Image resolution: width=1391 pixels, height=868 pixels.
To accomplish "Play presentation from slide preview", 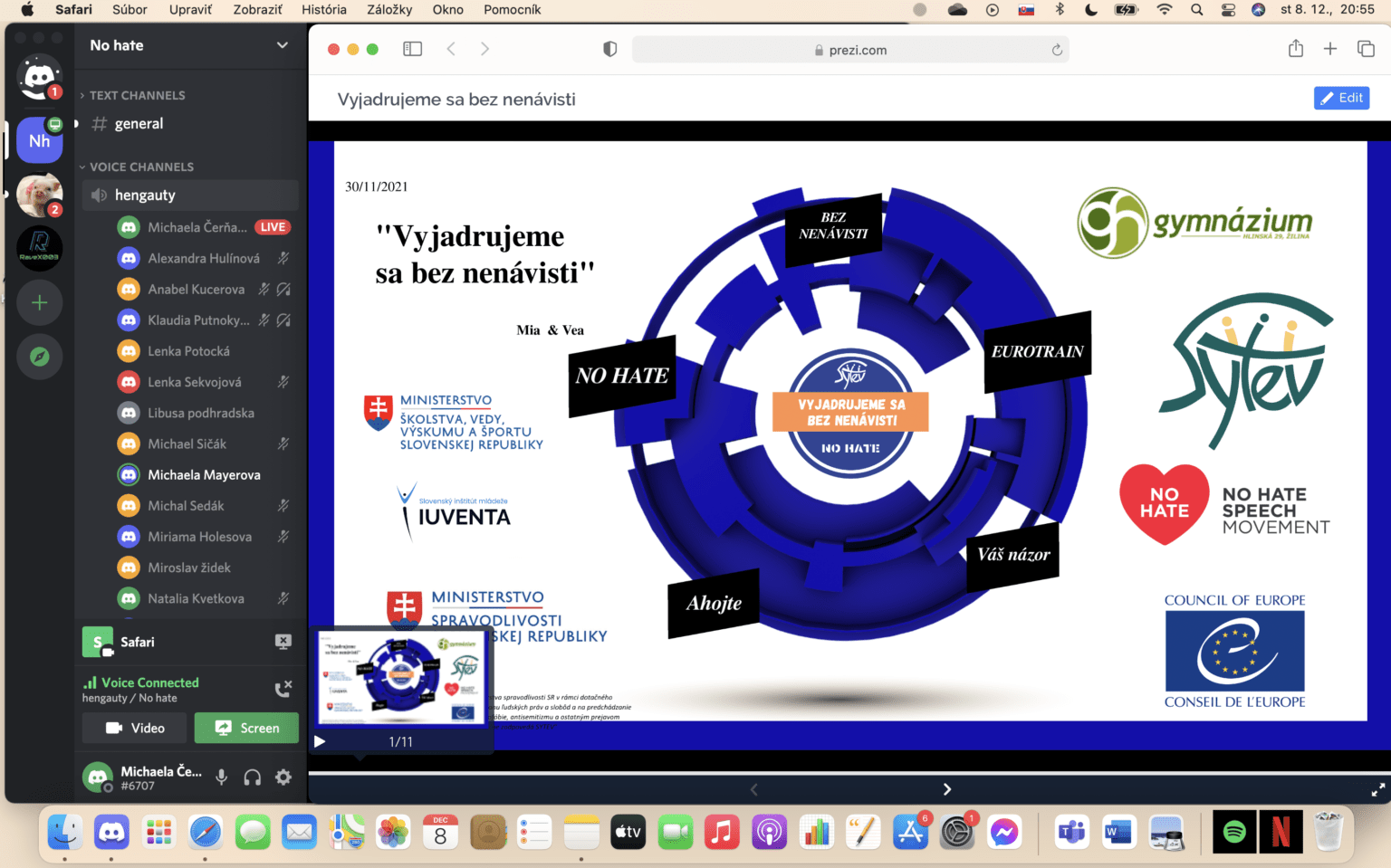I will pyautogui.click(x=320, y=741).
